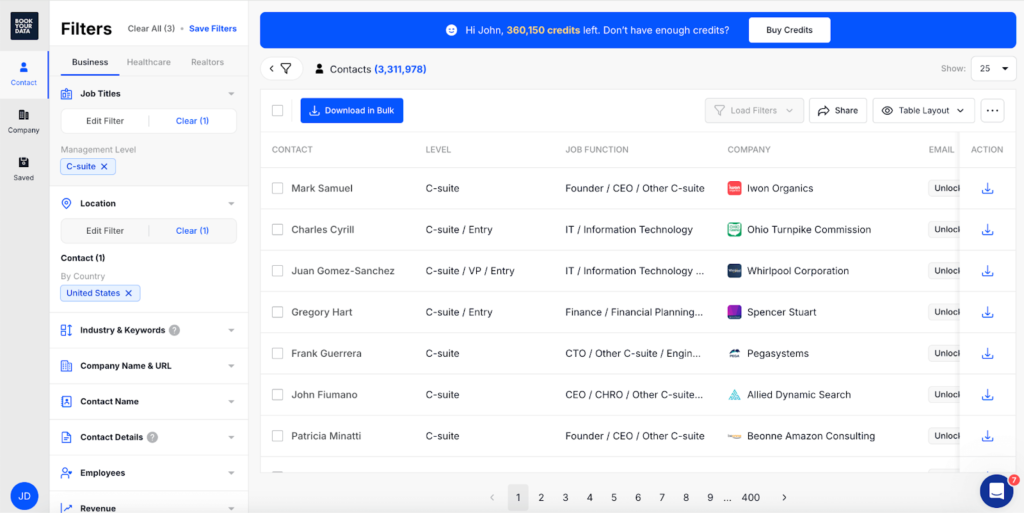Open the Show 25 rows dropdown
Screen dimensions: 1024x513
(993, 69)
